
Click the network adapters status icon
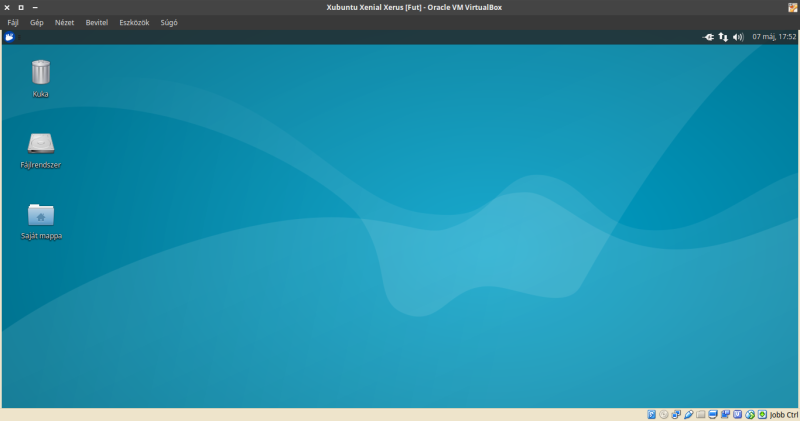tap(676, 414)
